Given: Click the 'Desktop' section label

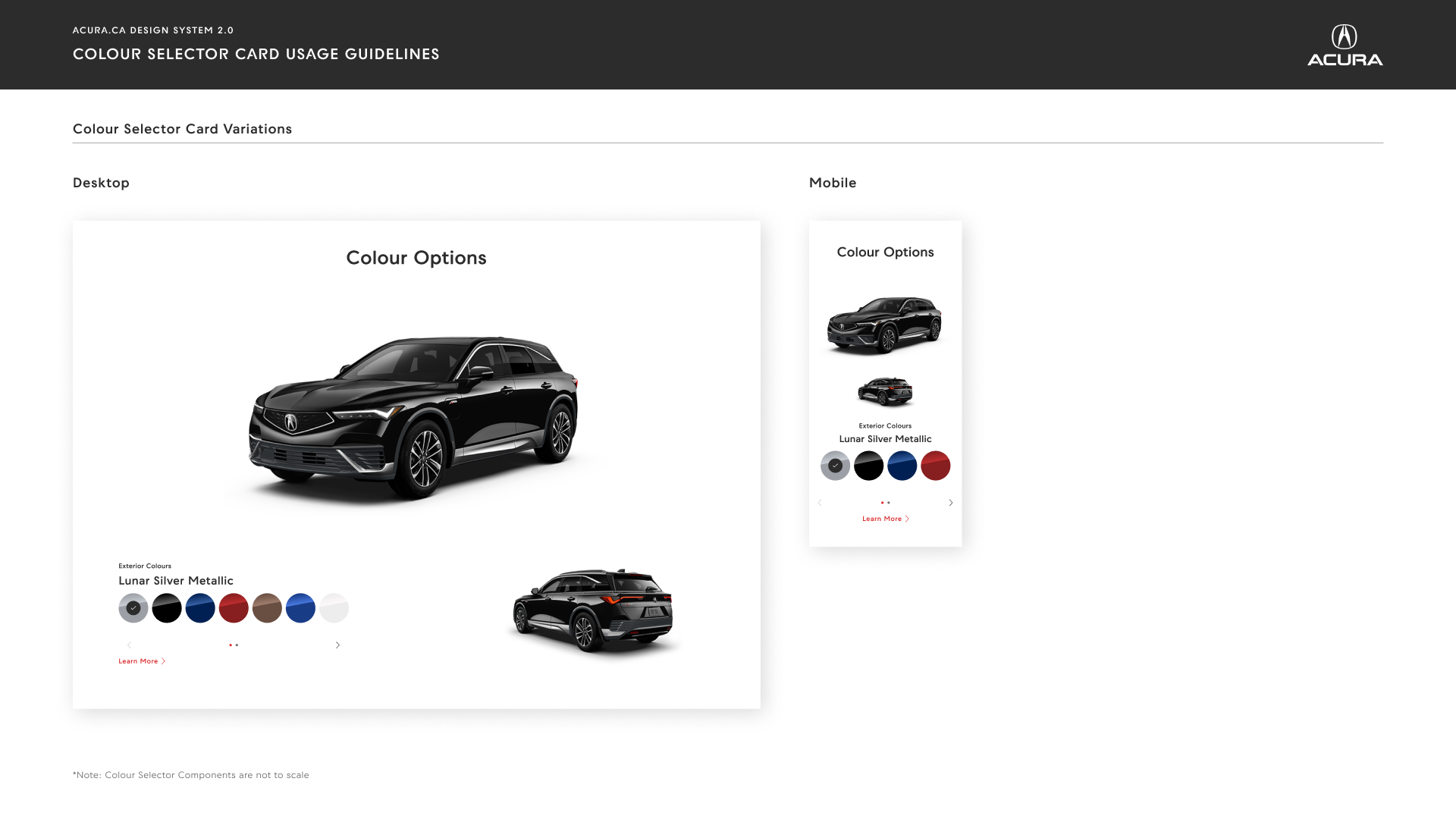Looking at the screenshot, I should tap(101, 183).
